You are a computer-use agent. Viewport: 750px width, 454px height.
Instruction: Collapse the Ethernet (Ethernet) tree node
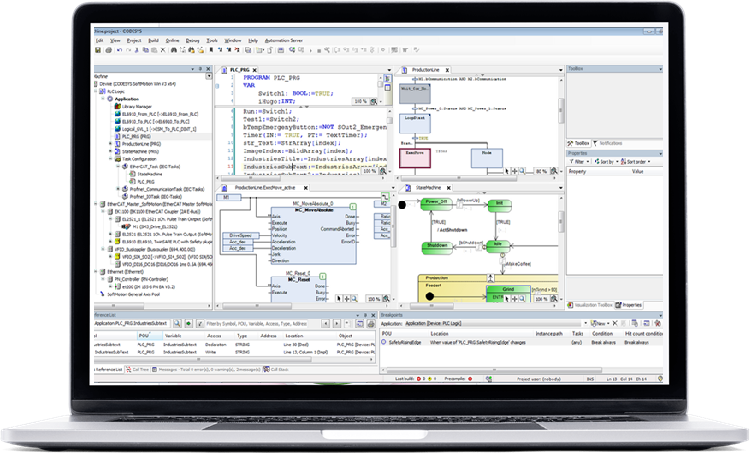point(96,272)
